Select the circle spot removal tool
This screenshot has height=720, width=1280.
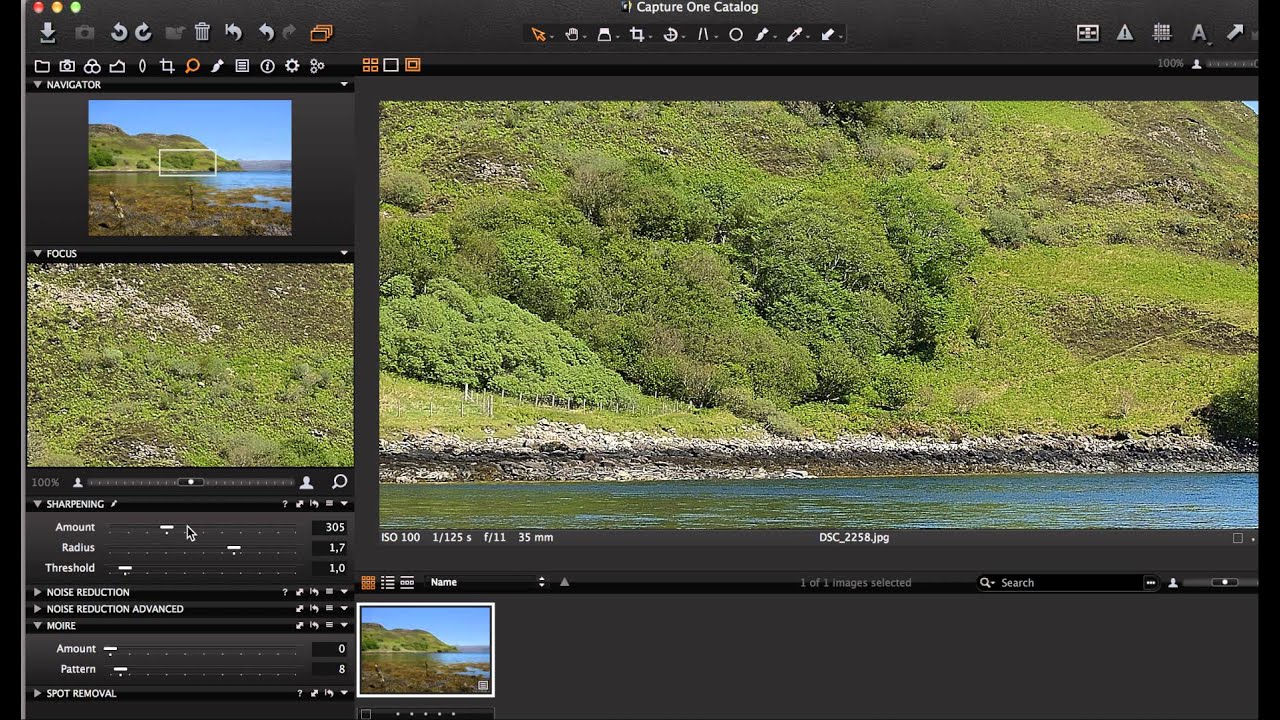pos(735,34)
